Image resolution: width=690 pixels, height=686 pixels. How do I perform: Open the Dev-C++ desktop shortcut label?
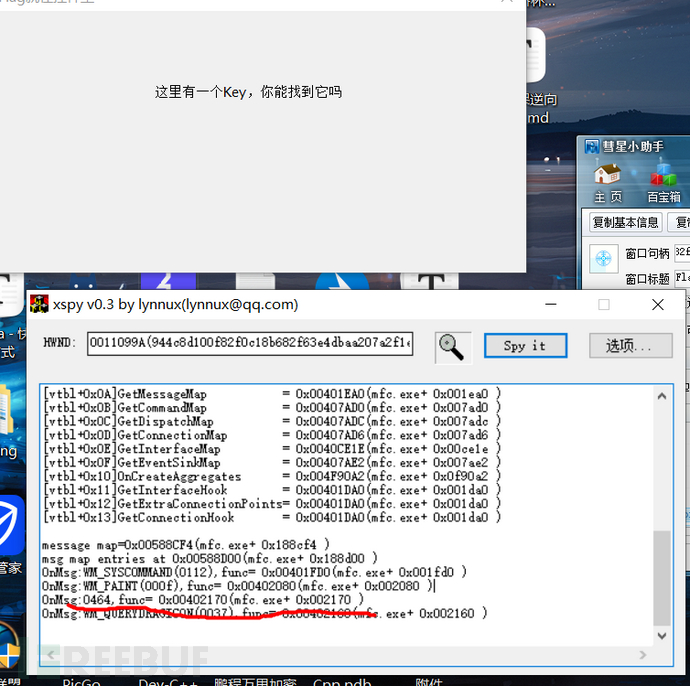pos(168,682)
